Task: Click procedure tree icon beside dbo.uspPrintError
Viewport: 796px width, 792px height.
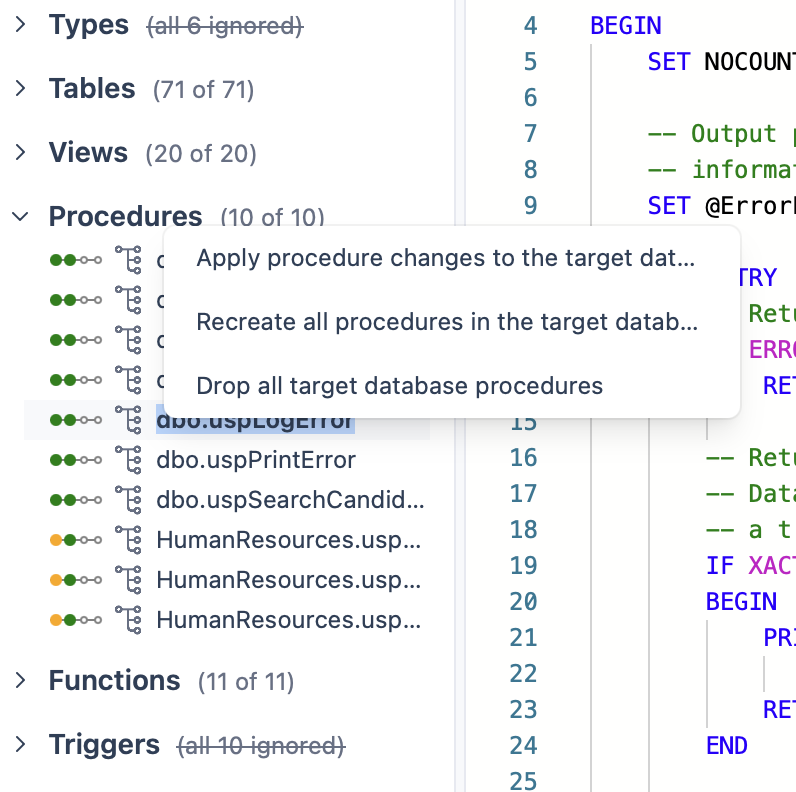Action: [x=128, y=460]
